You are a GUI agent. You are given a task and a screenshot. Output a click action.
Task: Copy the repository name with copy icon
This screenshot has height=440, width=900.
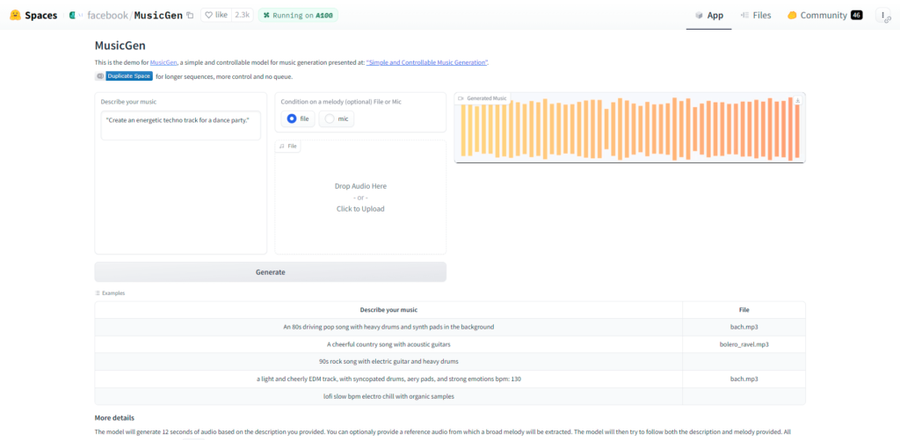[190, 15]
